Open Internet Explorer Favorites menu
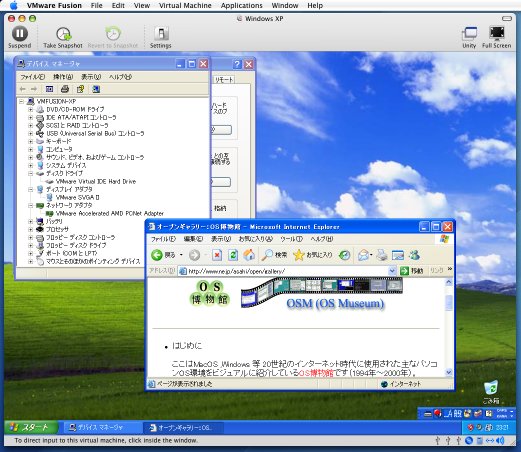This screenshot has height=452, width=521. [255, 239]
